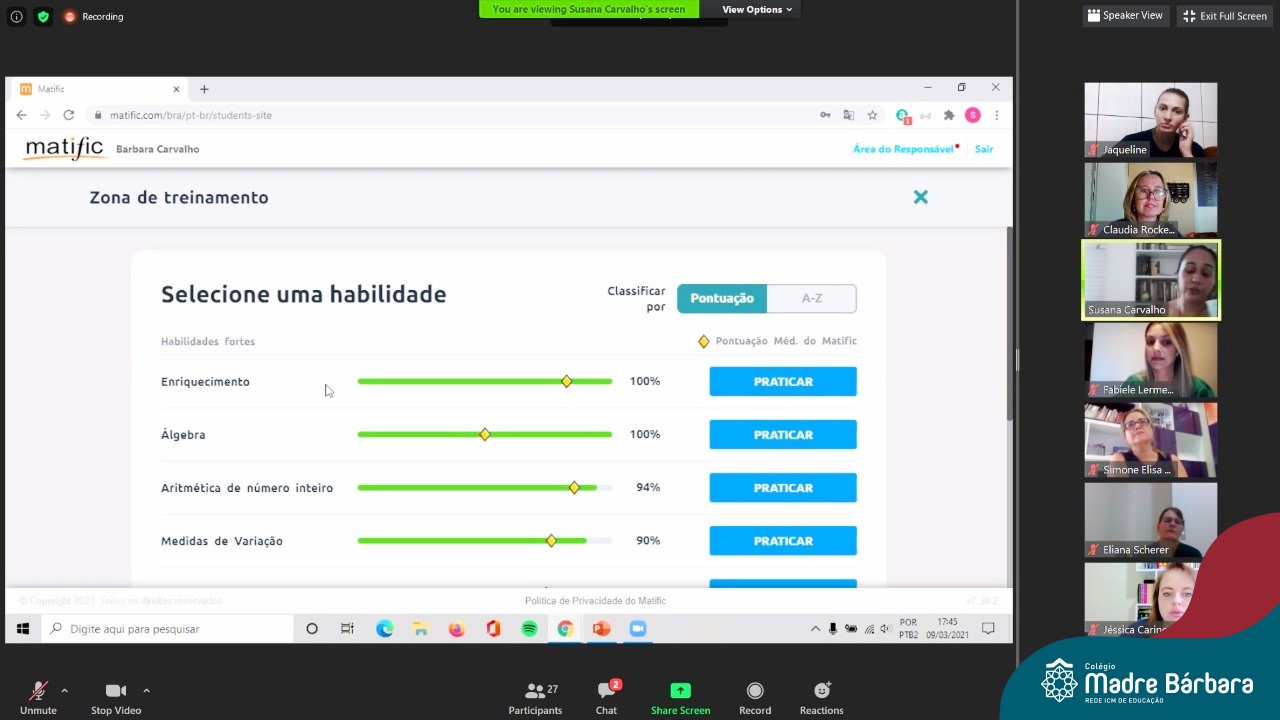Click the green Share Screen icon
This screenshot has height=720, width=1280.
(x=680, y=691)
